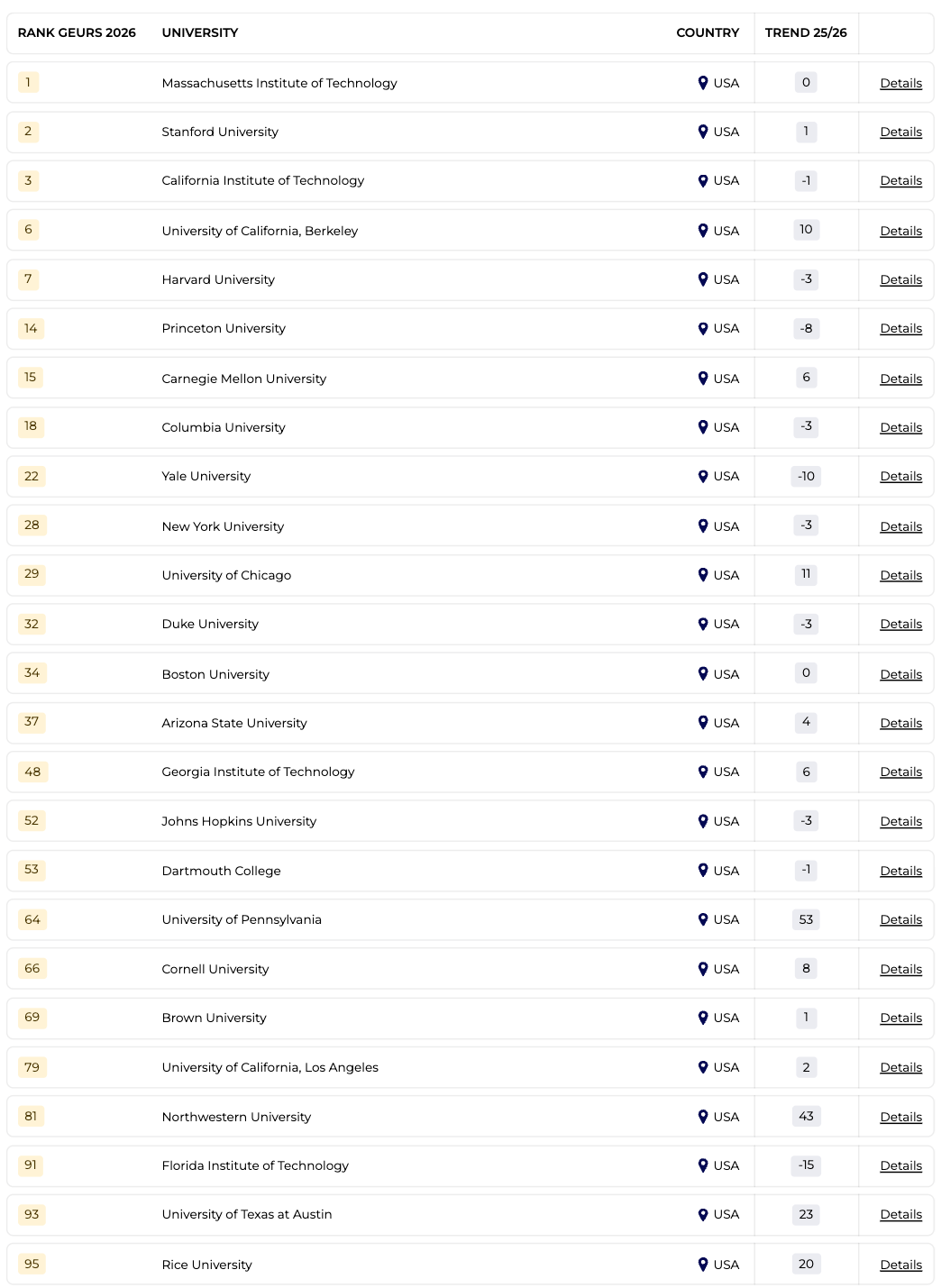Click the location pin icon for Massachusetts Institute of Technology
The height and width of the screenshot is (1288, 941).
[x=704, y=82]
